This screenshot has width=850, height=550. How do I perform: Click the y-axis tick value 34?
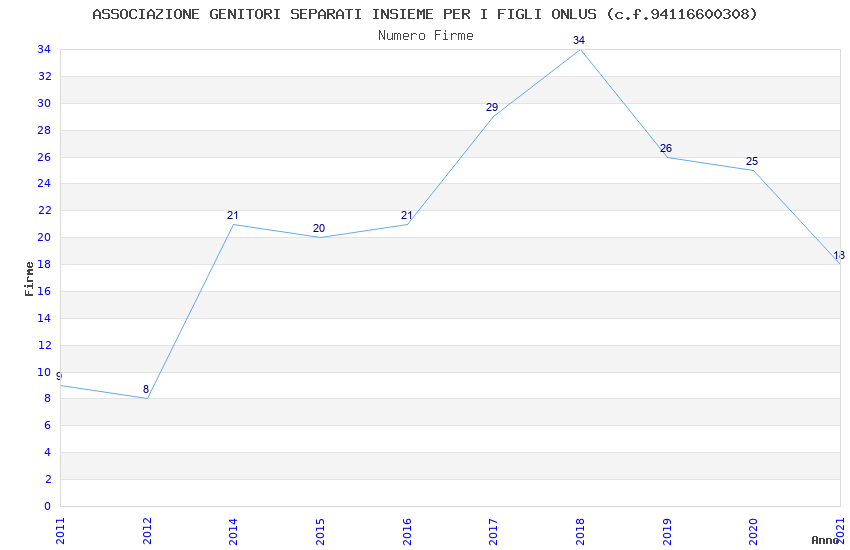(x=44, y=49)
